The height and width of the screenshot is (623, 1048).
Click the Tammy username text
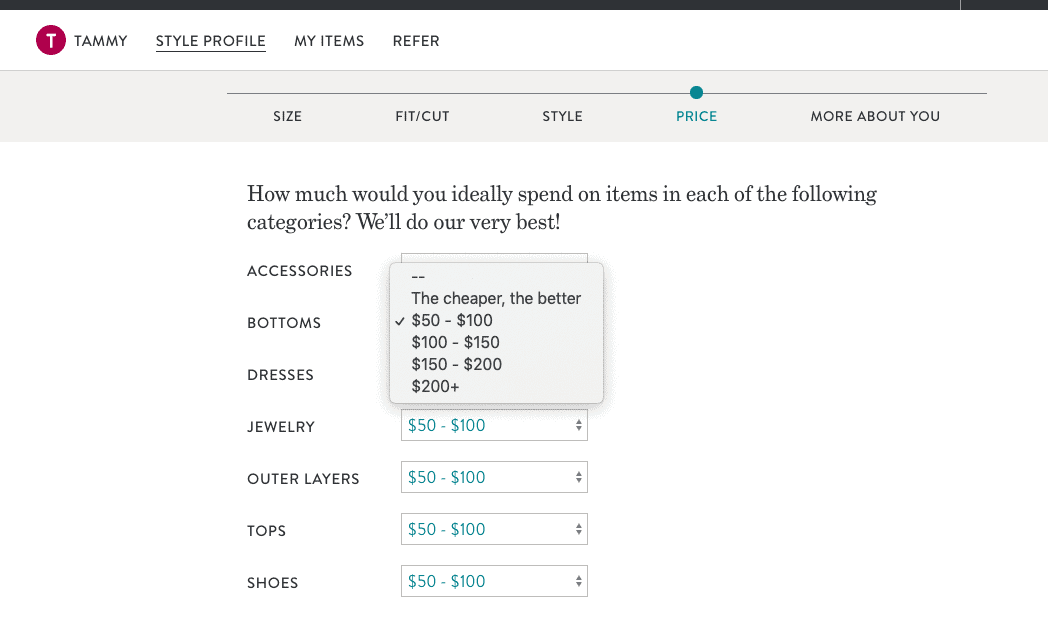tap(101, 41)
